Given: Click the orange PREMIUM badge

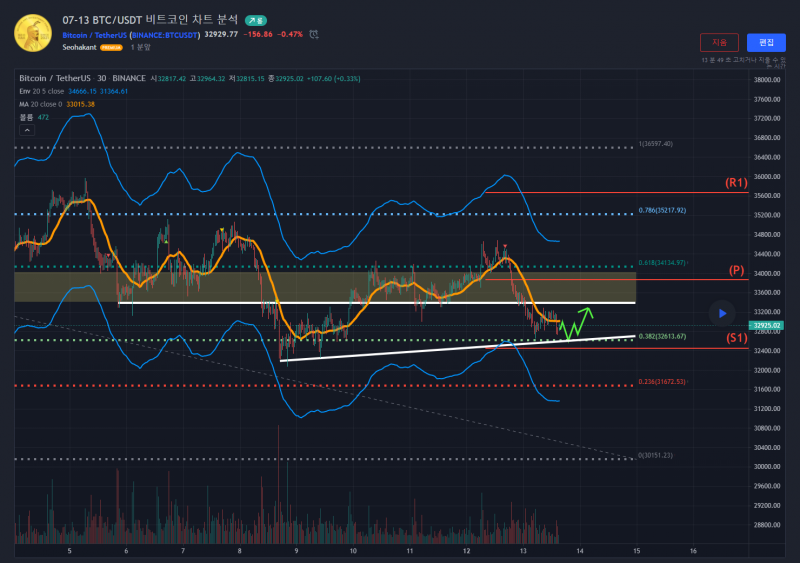Looking at the screenshot, I should pyautogui.click(x=111, y=47).
